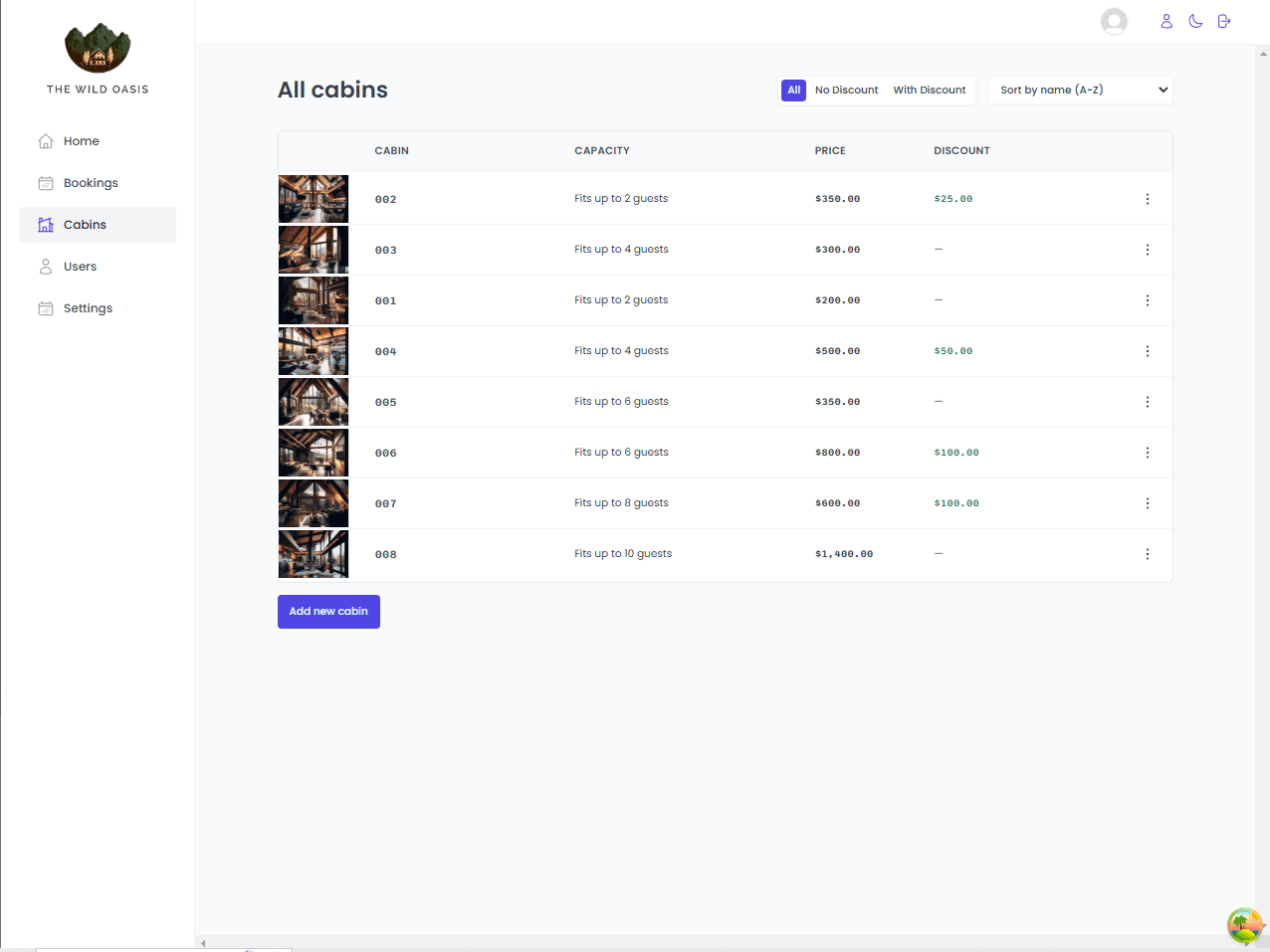Screen dimensions: 1270x952
Task: Click The Wild Oasis logo
Action: click(x=98, y=49)
